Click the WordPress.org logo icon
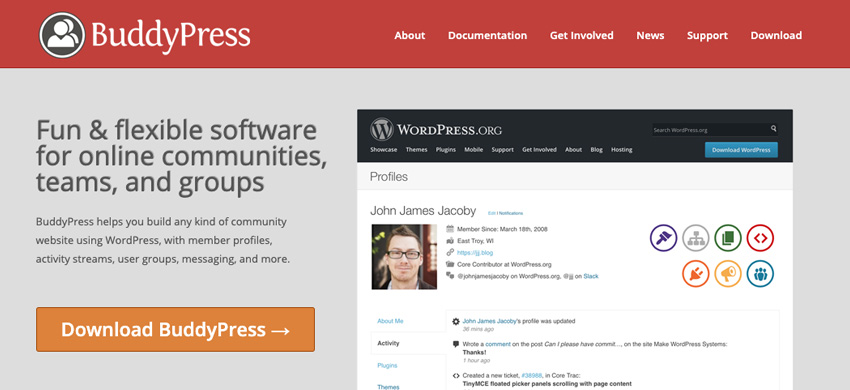This screenshot has height=390, width=850. pos(382,130)
